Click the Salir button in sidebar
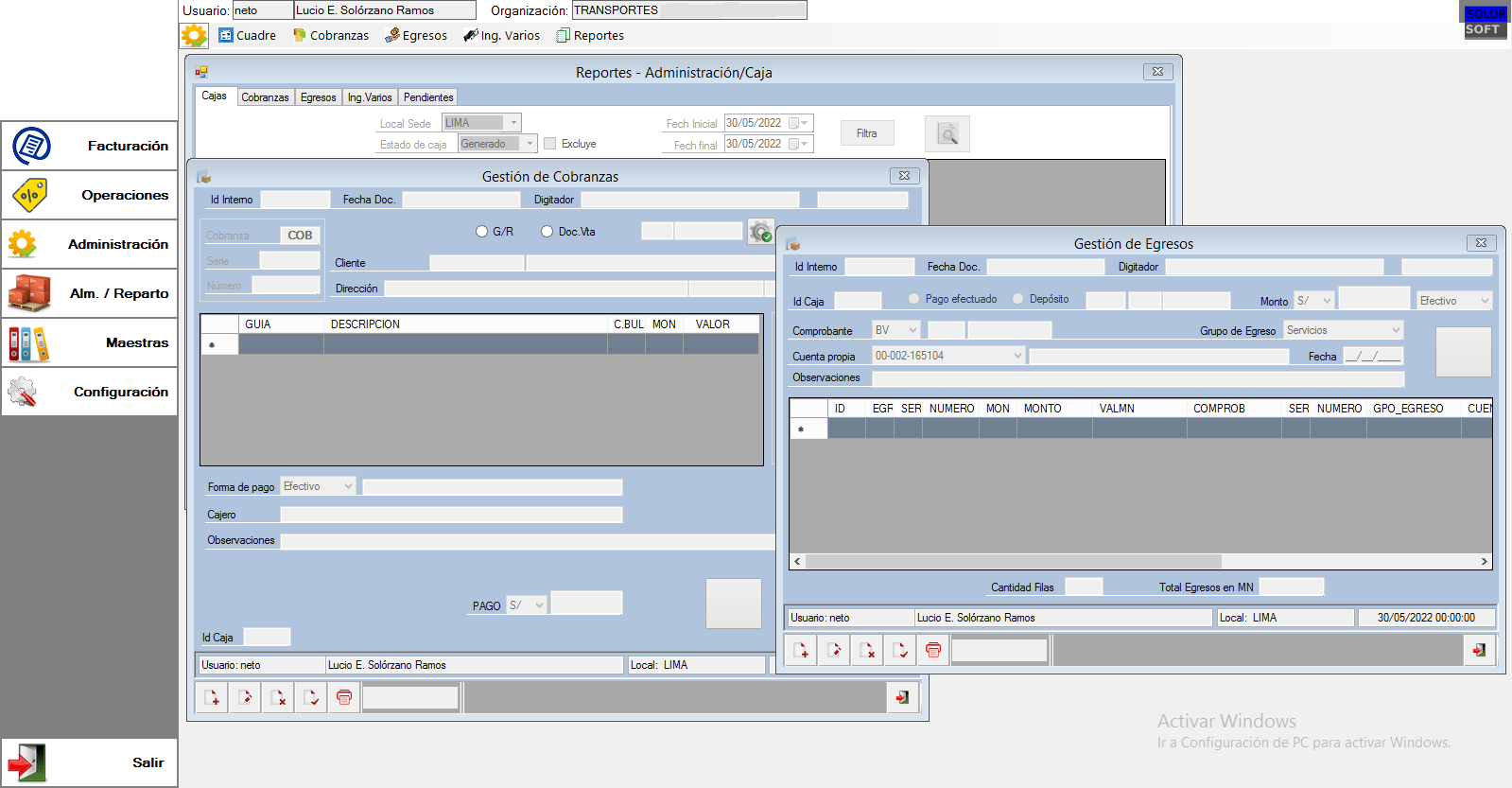 point(90,762)
